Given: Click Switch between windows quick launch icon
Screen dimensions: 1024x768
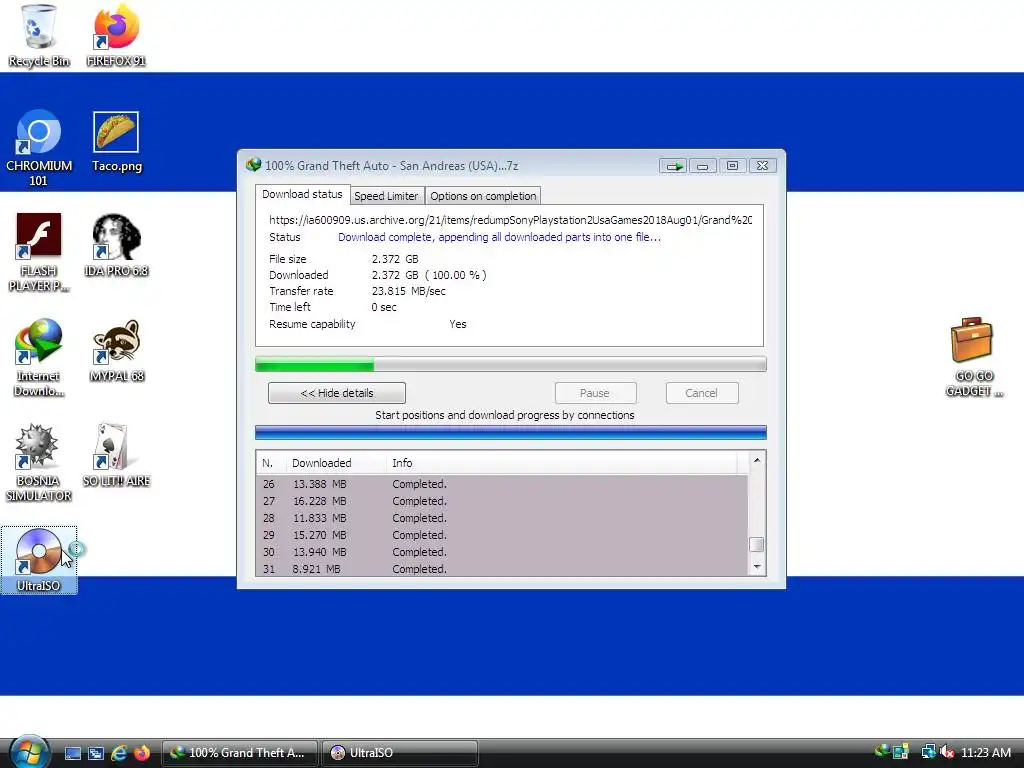Looking at the screenshot, I should pos(96,753).
